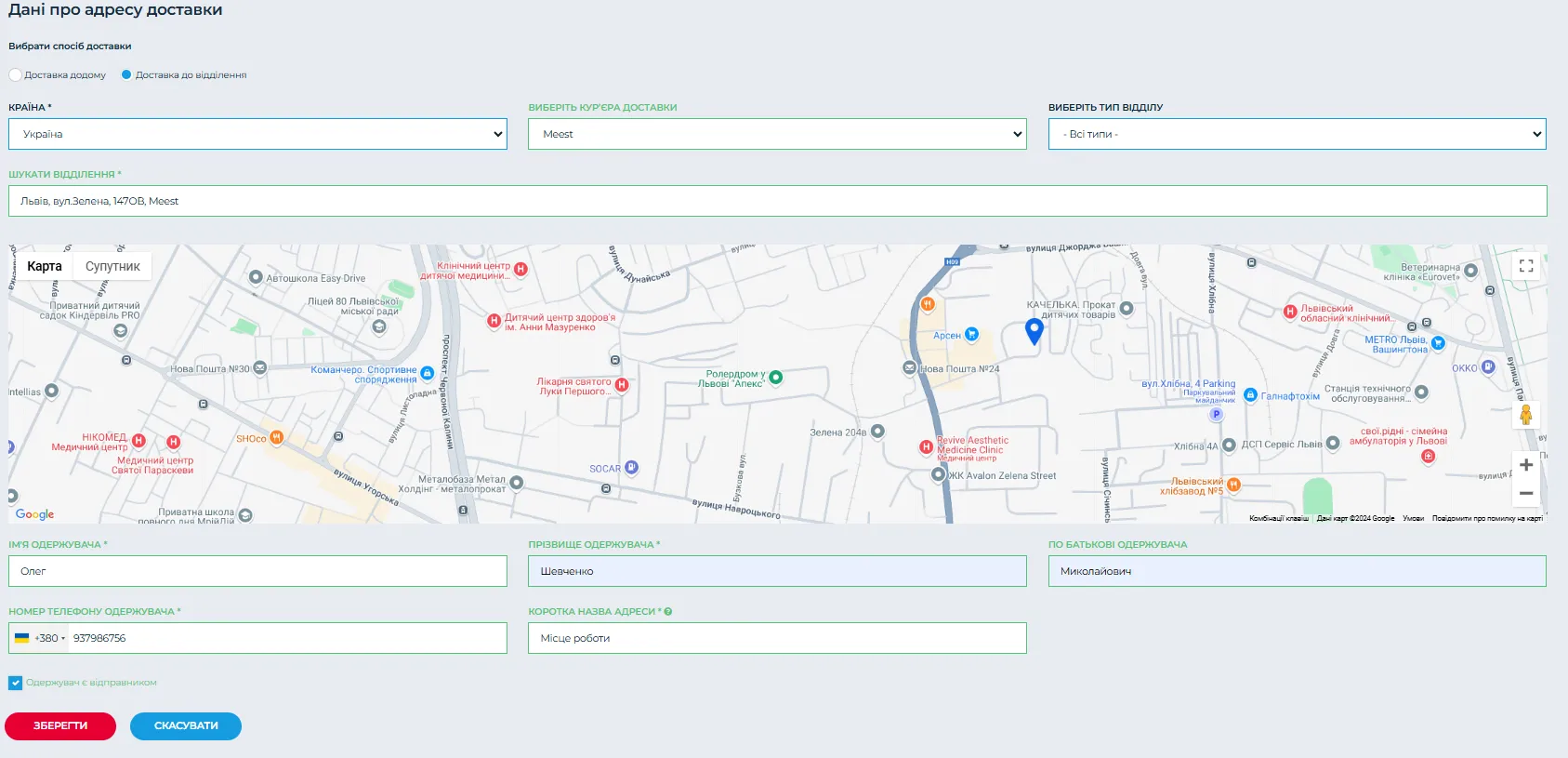Open the department type dropdown

[1297, 134]
